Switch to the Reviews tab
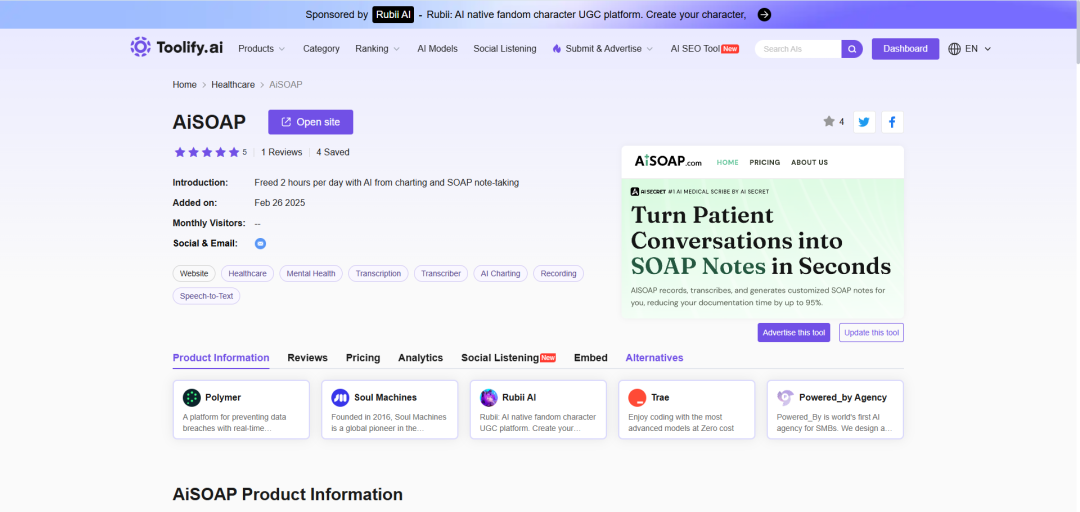Image resolution: width=1080 pixels, height=512 pixels. 307,358
